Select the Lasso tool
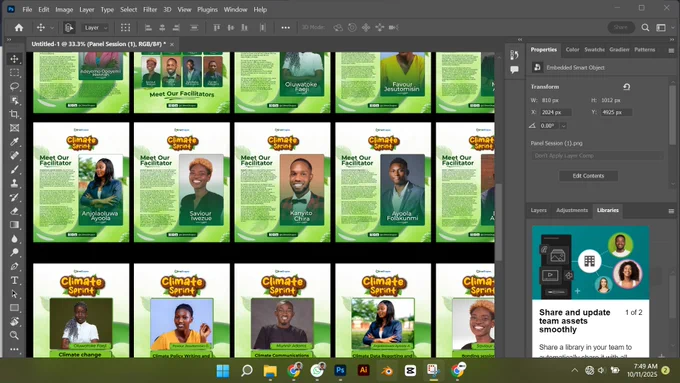Screen dimensions: 680x383 click(x=14, y=86)
